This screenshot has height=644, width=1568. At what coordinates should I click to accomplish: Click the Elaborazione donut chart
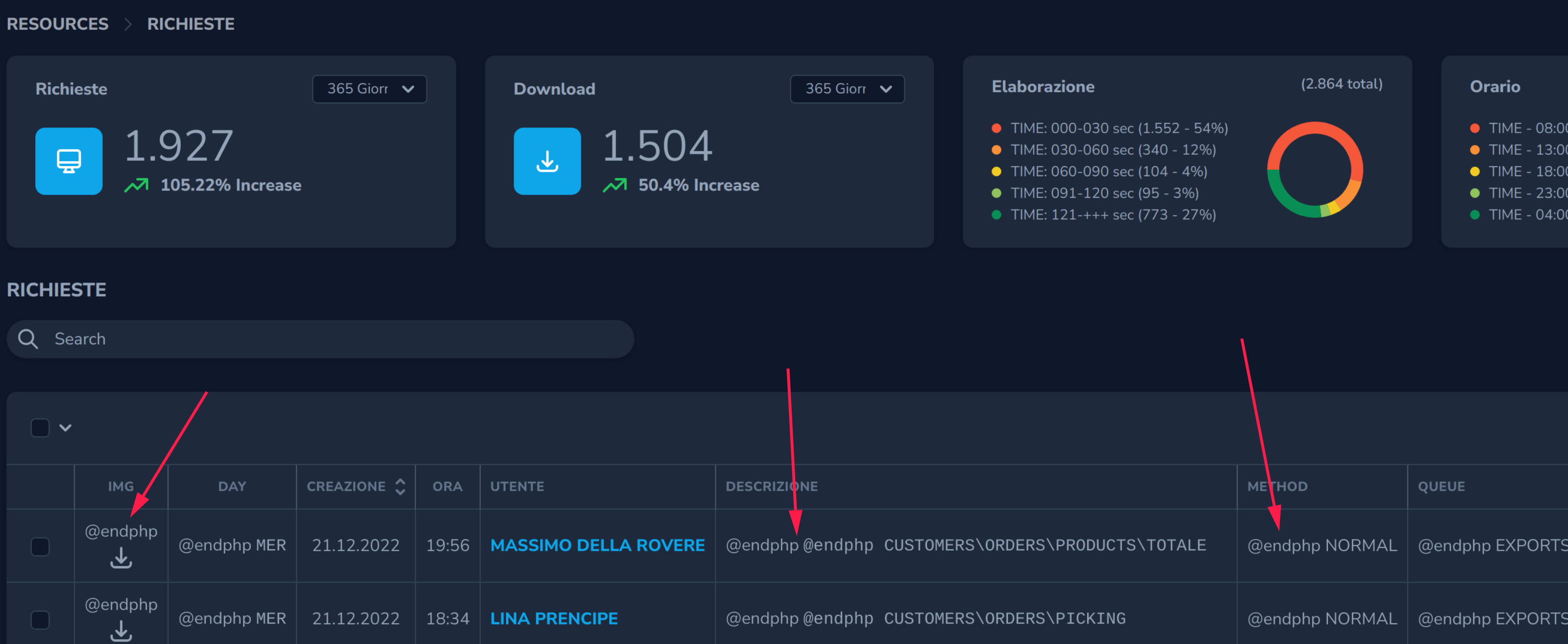(x=1314, y=170)
